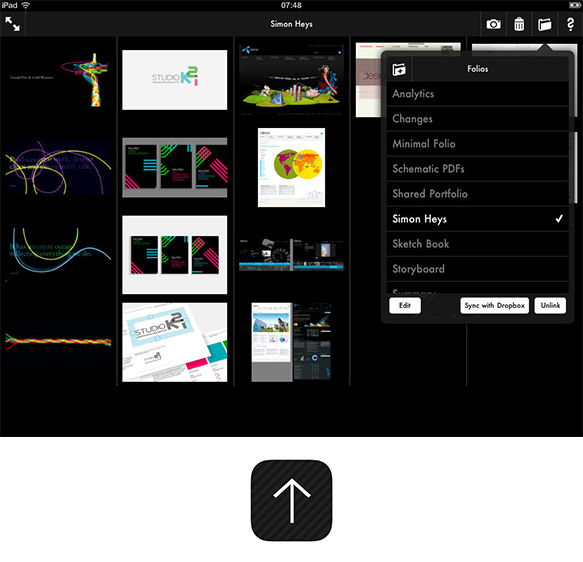The image size is (583, 562).
Task: Open the Sketch Book folio
Action: click(477, 244)
